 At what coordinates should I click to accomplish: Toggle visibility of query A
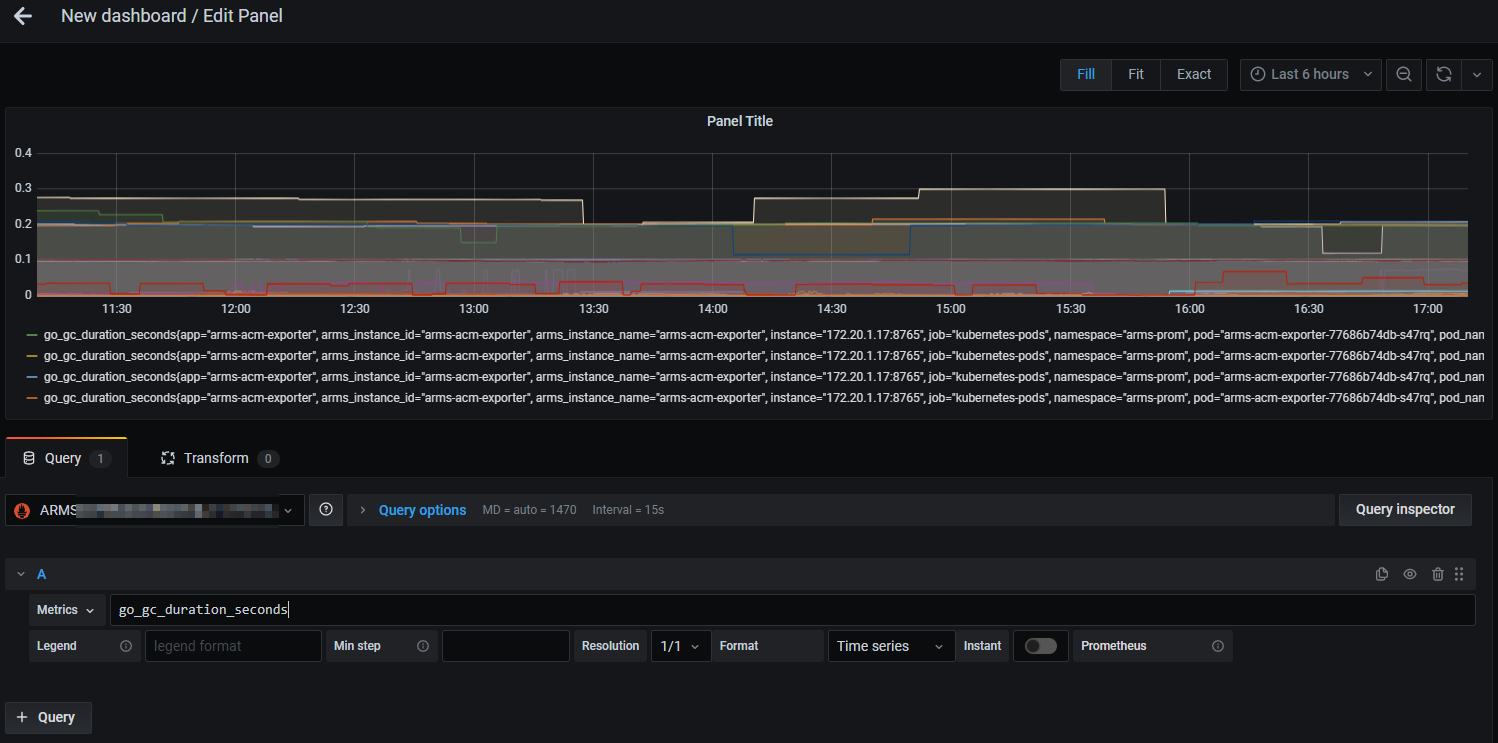[1410, 574]
